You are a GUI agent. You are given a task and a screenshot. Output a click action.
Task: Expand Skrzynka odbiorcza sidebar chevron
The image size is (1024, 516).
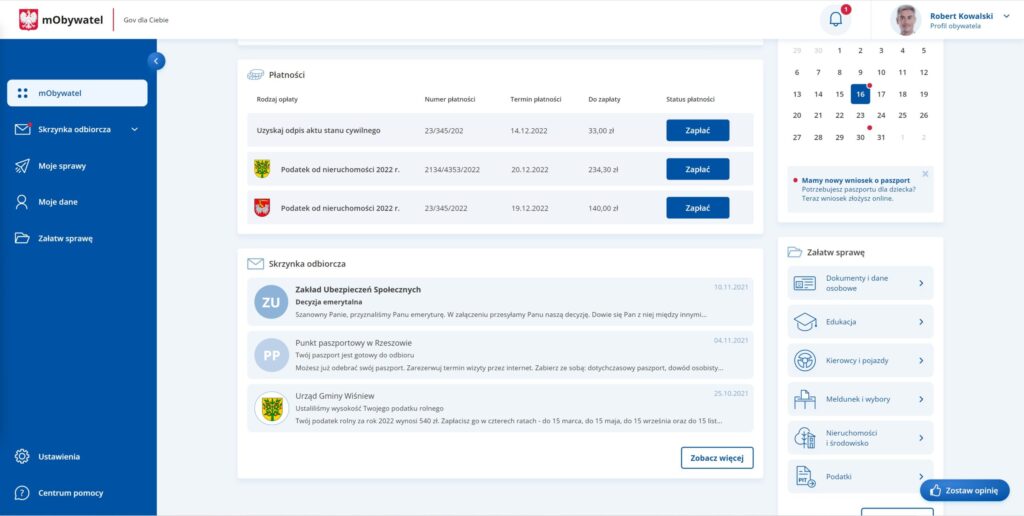point(135,129)
